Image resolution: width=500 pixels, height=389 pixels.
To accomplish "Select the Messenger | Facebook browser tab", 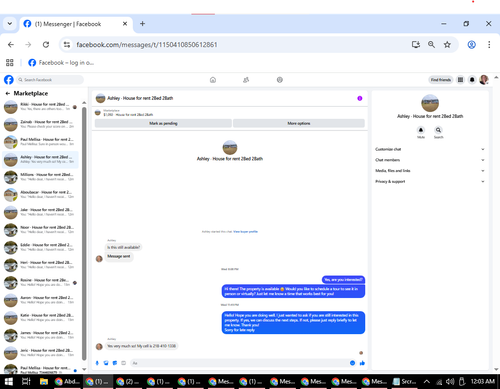I will coord(76,24).
